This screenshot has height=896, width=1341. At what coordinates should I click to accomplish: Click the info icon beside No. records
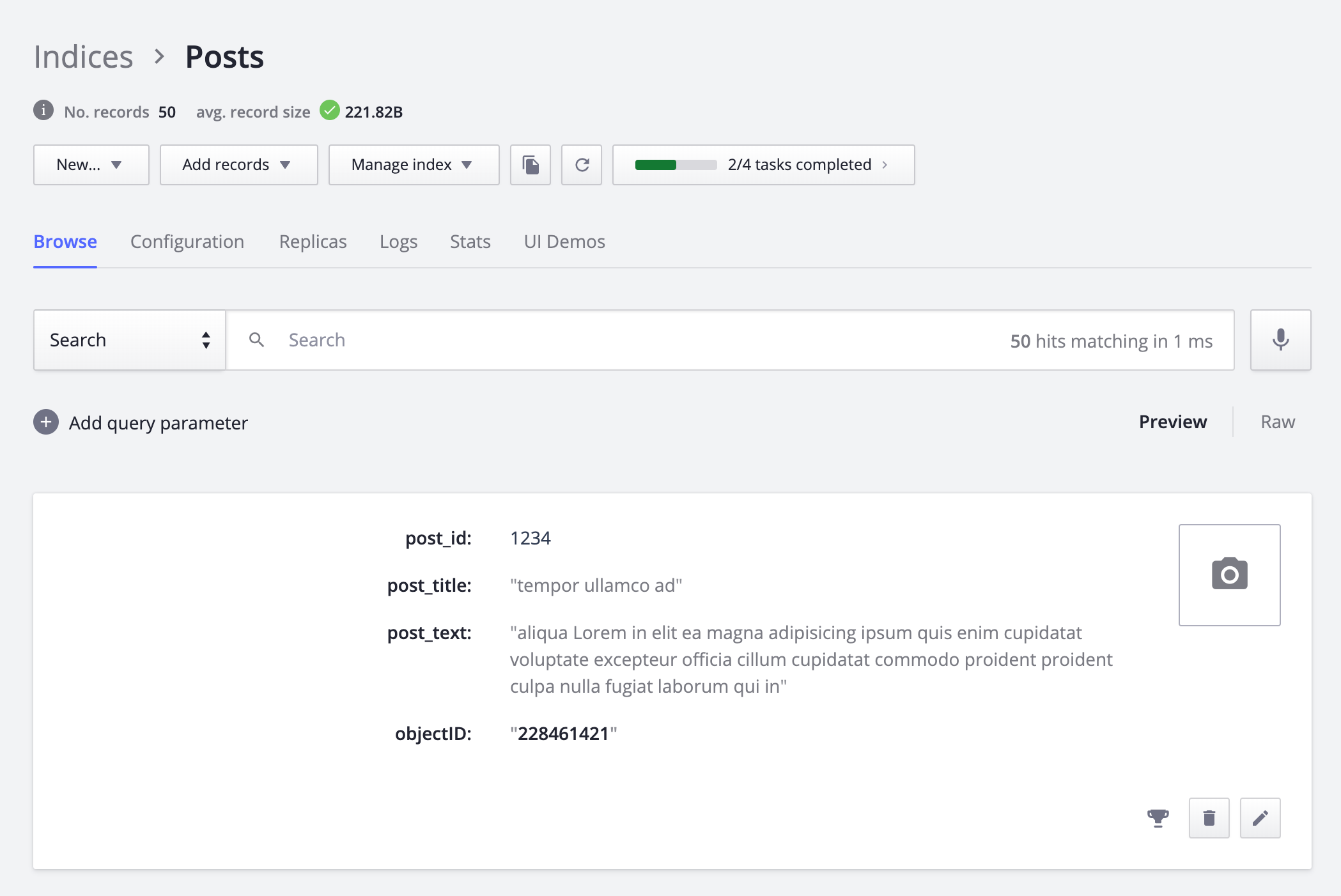click(43, 111)
